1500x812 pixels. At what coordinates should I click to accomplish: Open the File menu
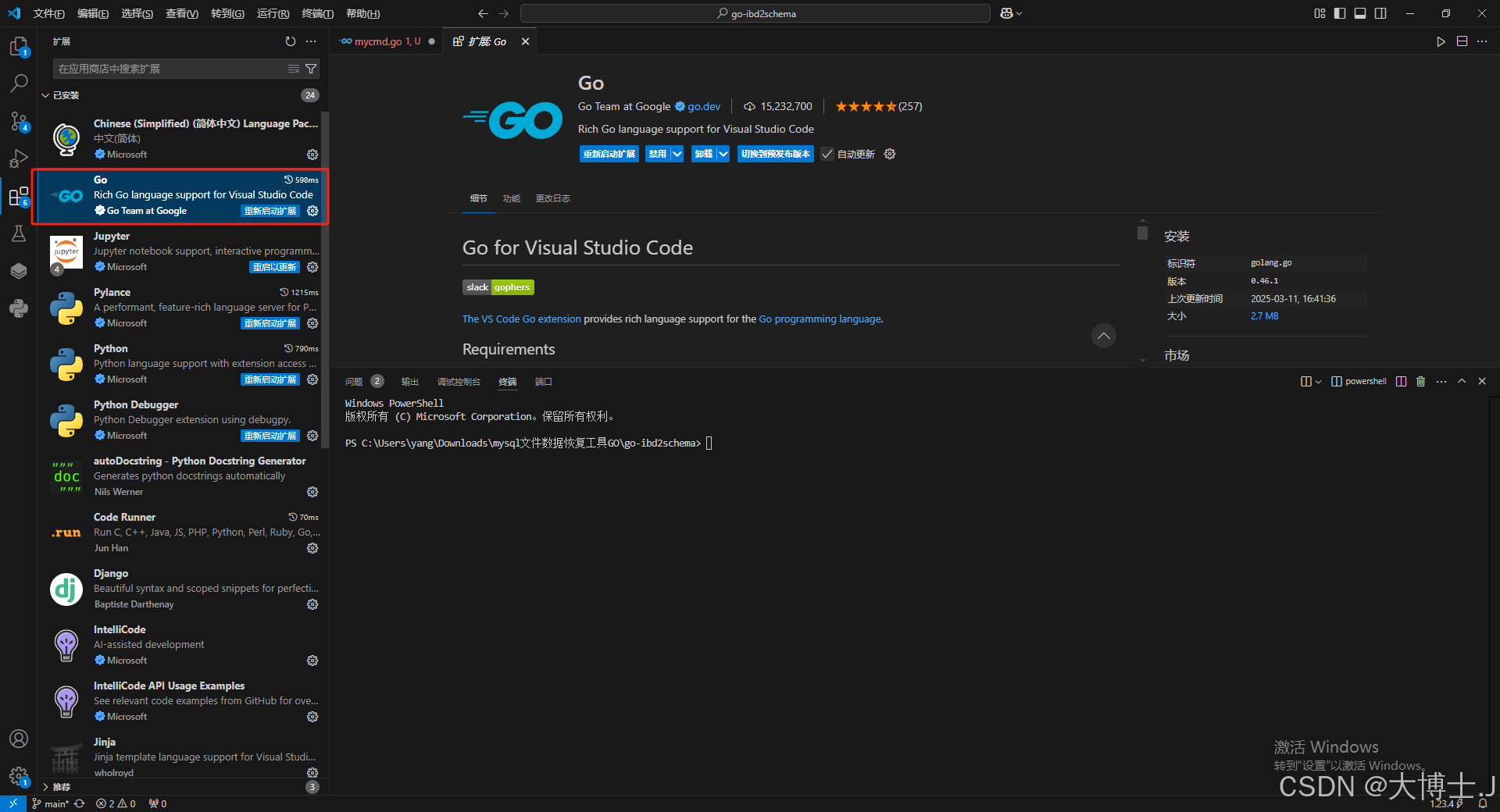(x=48, y=13)
